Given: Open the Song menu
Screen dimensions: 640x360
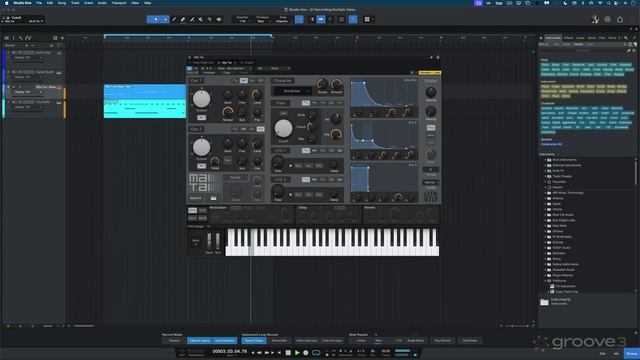Looking at the screenshot, I should coord(62,3).
